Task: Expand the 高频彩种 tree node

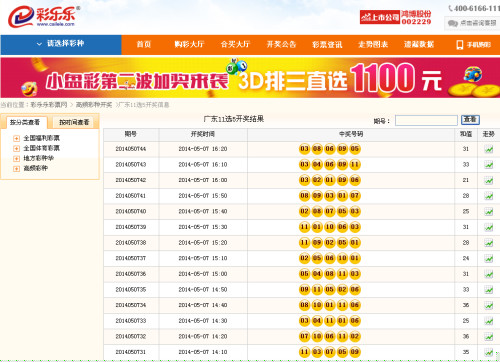Action: [16, 169]
